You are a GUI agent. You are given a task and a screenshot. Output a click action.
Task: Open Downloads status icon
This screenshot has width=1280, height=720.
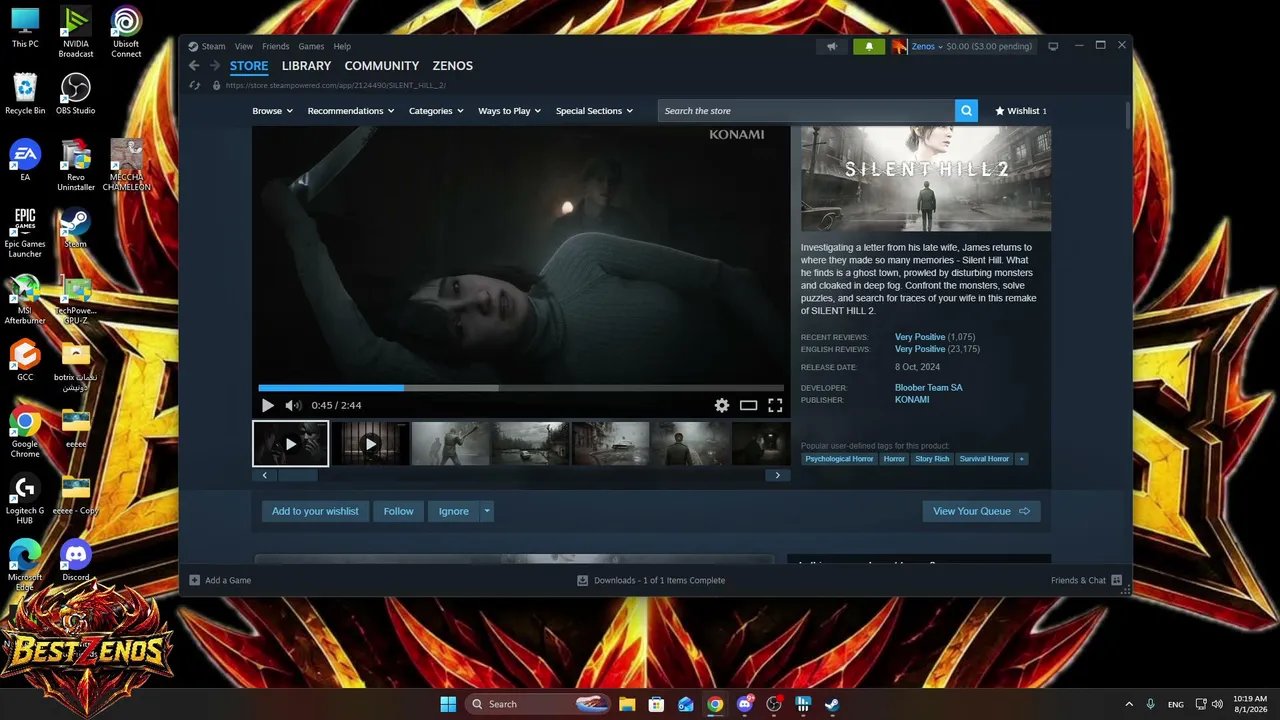pos(582,580)
